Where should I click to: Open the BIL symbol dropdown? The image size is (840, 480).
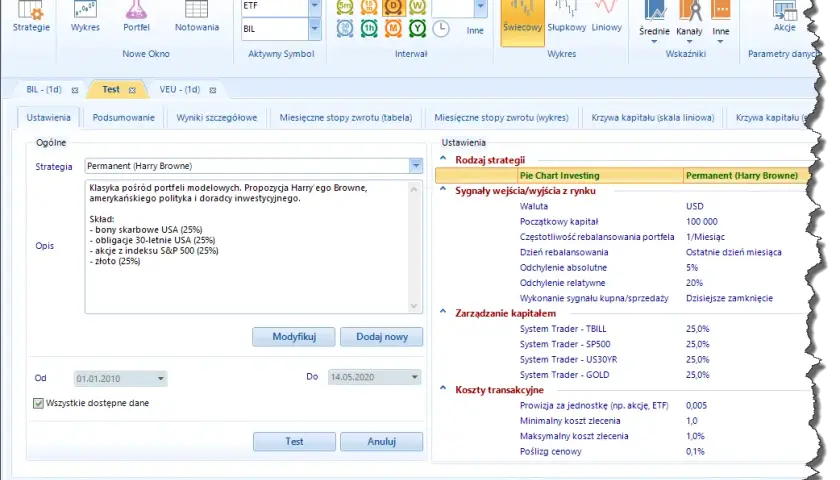coord(315,28)
